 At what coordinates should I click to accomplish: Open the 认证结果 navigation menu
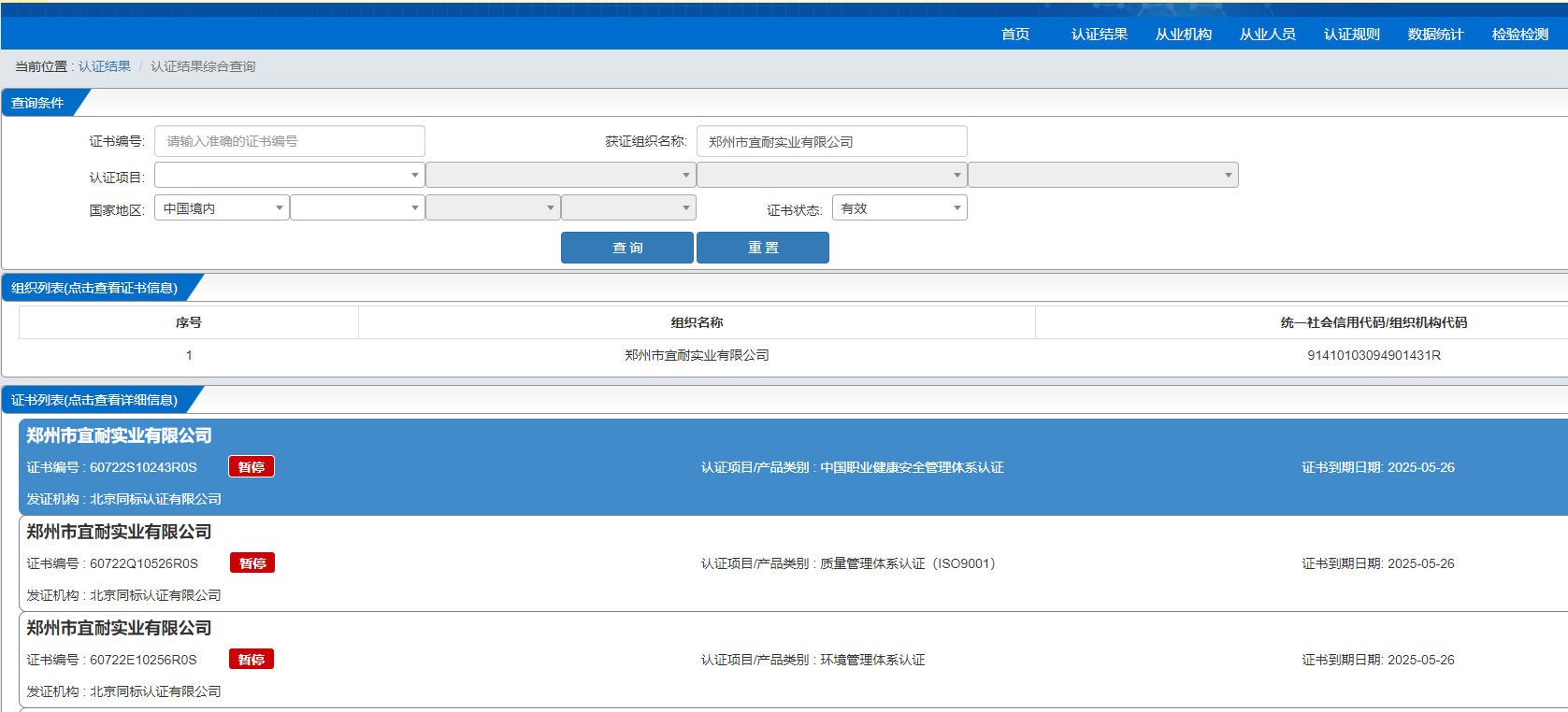(1099, 35)
